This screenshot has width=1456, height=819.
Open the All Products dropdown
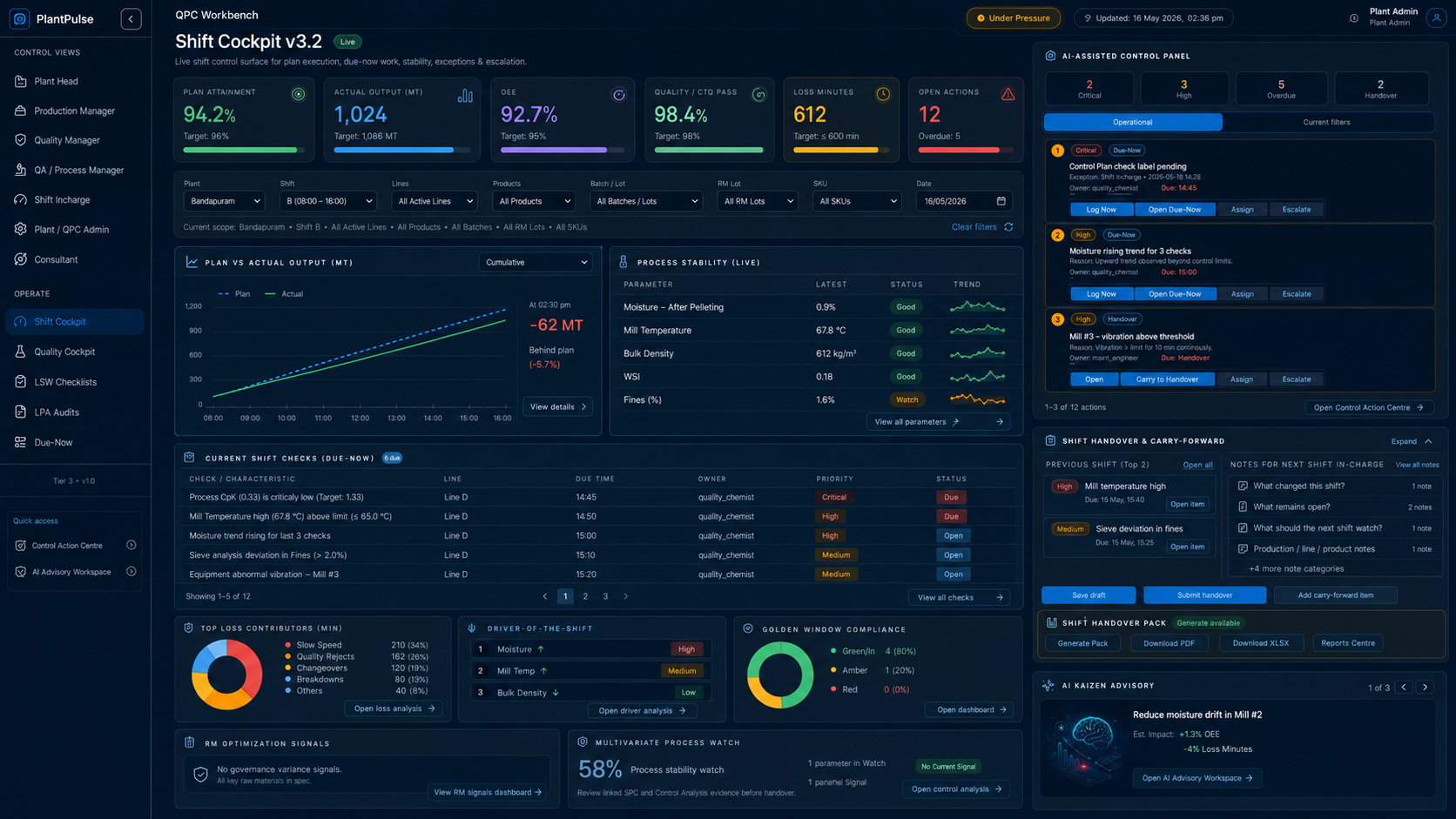pyautogui.click(x=533, y=201)
